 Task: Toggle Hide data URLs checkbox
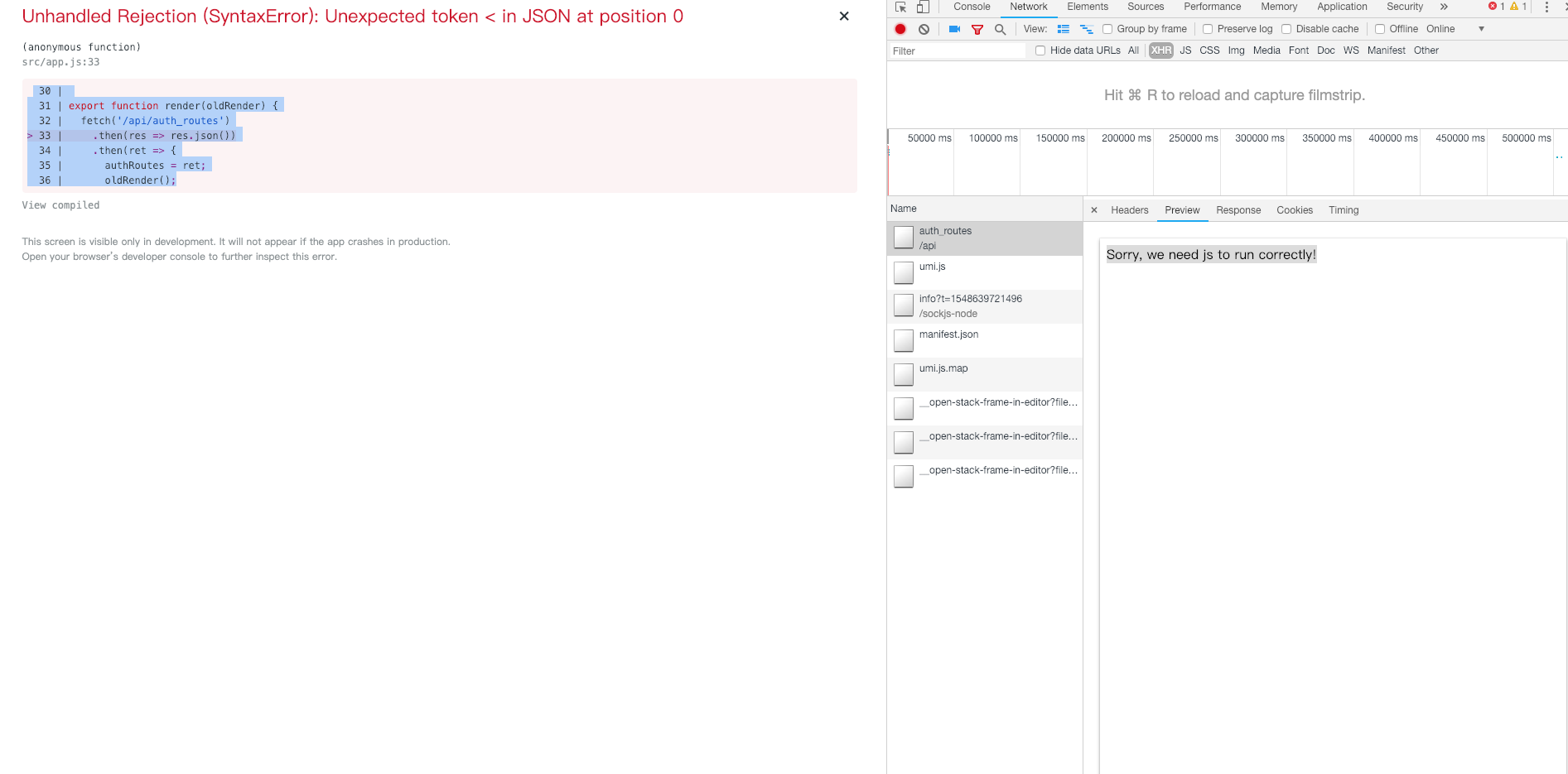1040,50
